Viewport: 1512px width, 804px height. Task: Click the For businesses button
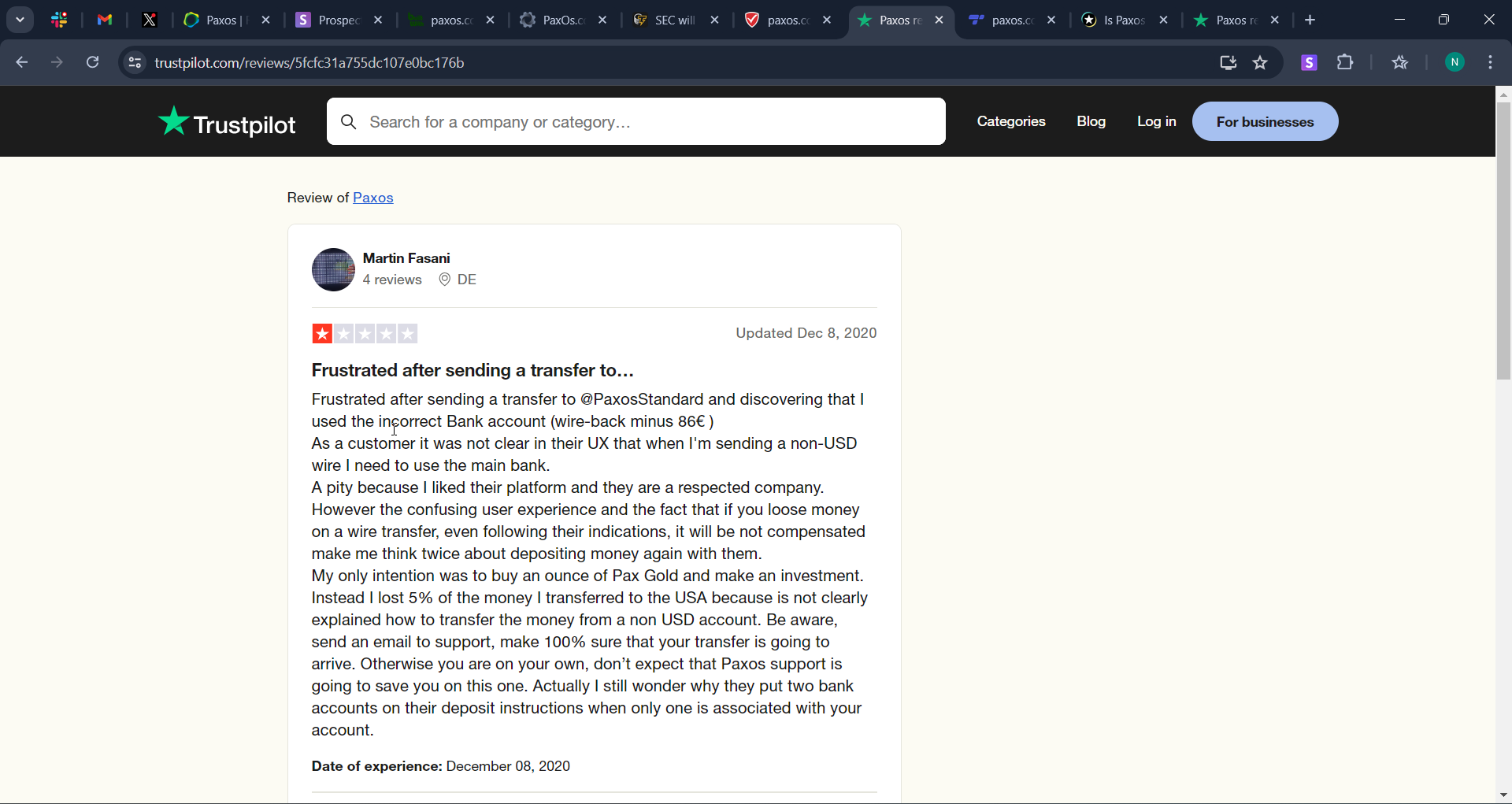coord(1266,121)
